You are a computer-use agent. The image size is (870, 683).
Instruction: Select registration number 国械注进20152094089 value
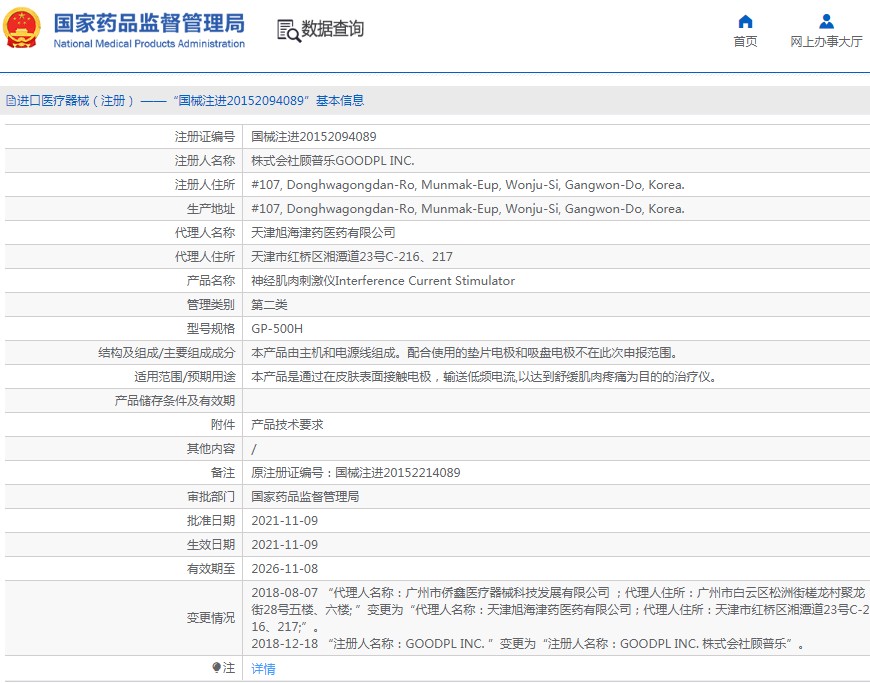313,137
